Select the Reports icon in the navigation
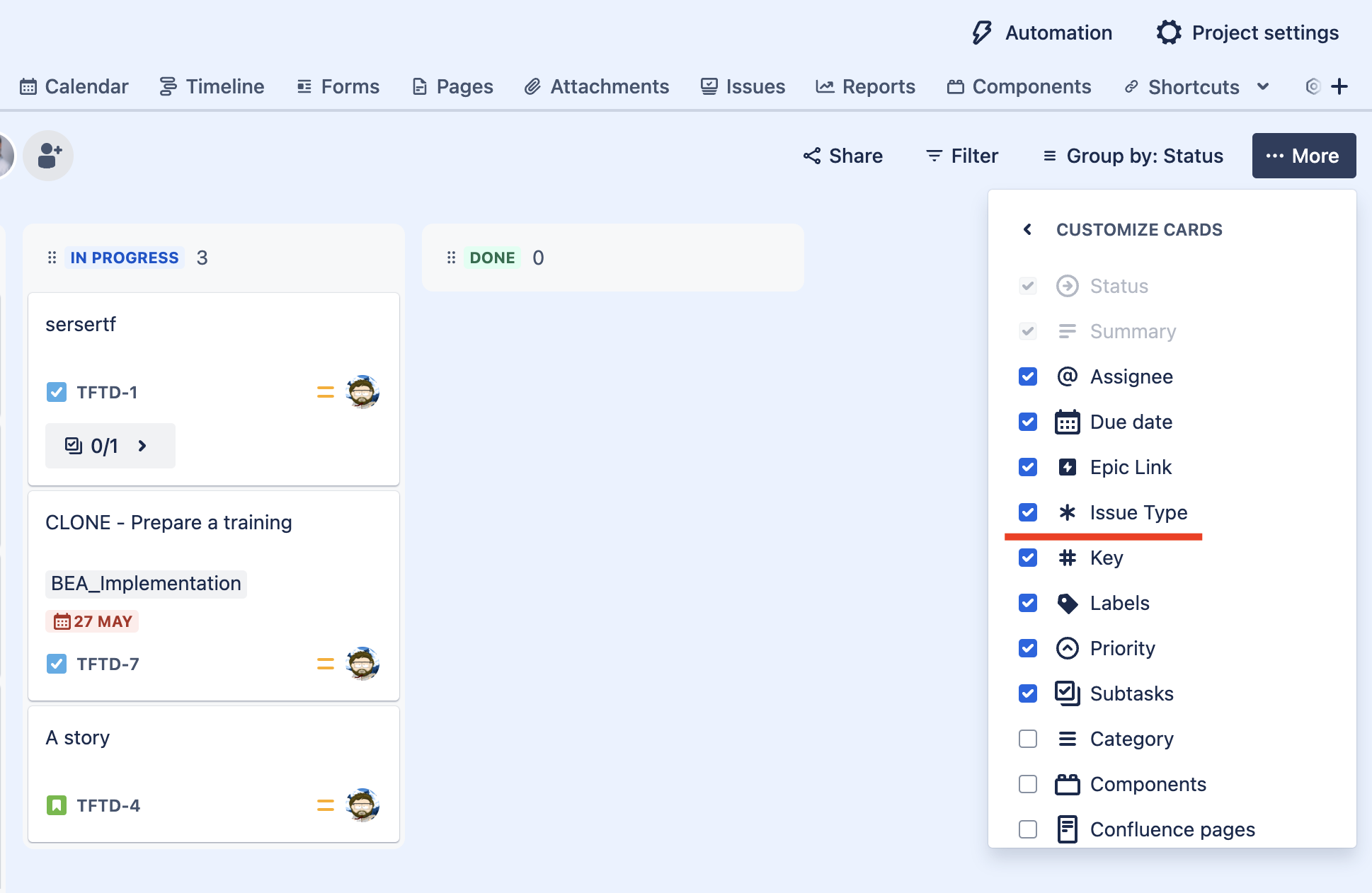The height and width of the screenshot is (893, 1372). tap(825, 86)
